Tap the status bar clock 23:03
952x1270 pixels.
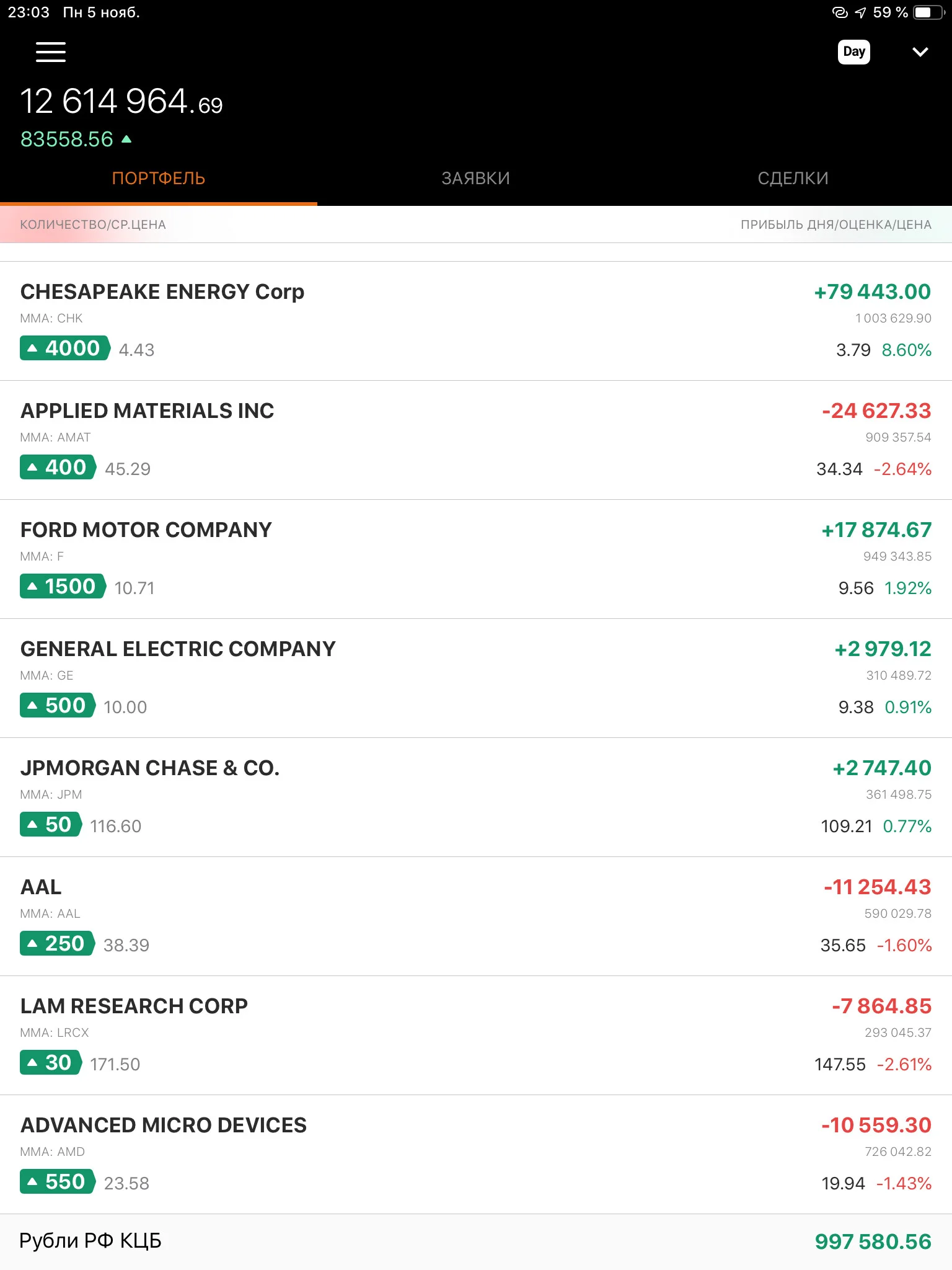29,12
